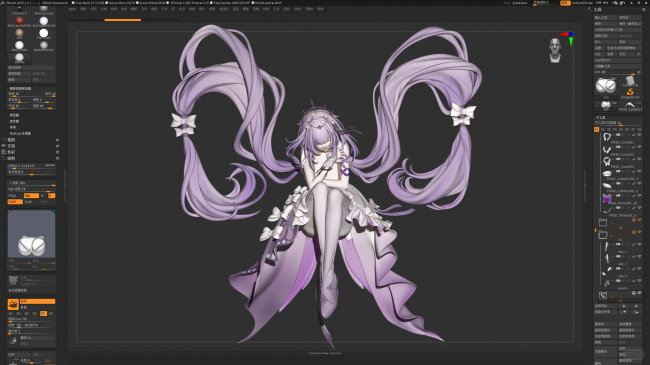Screen dimensions: 650x365
Task: Toggle visibility eye of PM3D_Cylinder3D1_4
Action: point(639,171)
